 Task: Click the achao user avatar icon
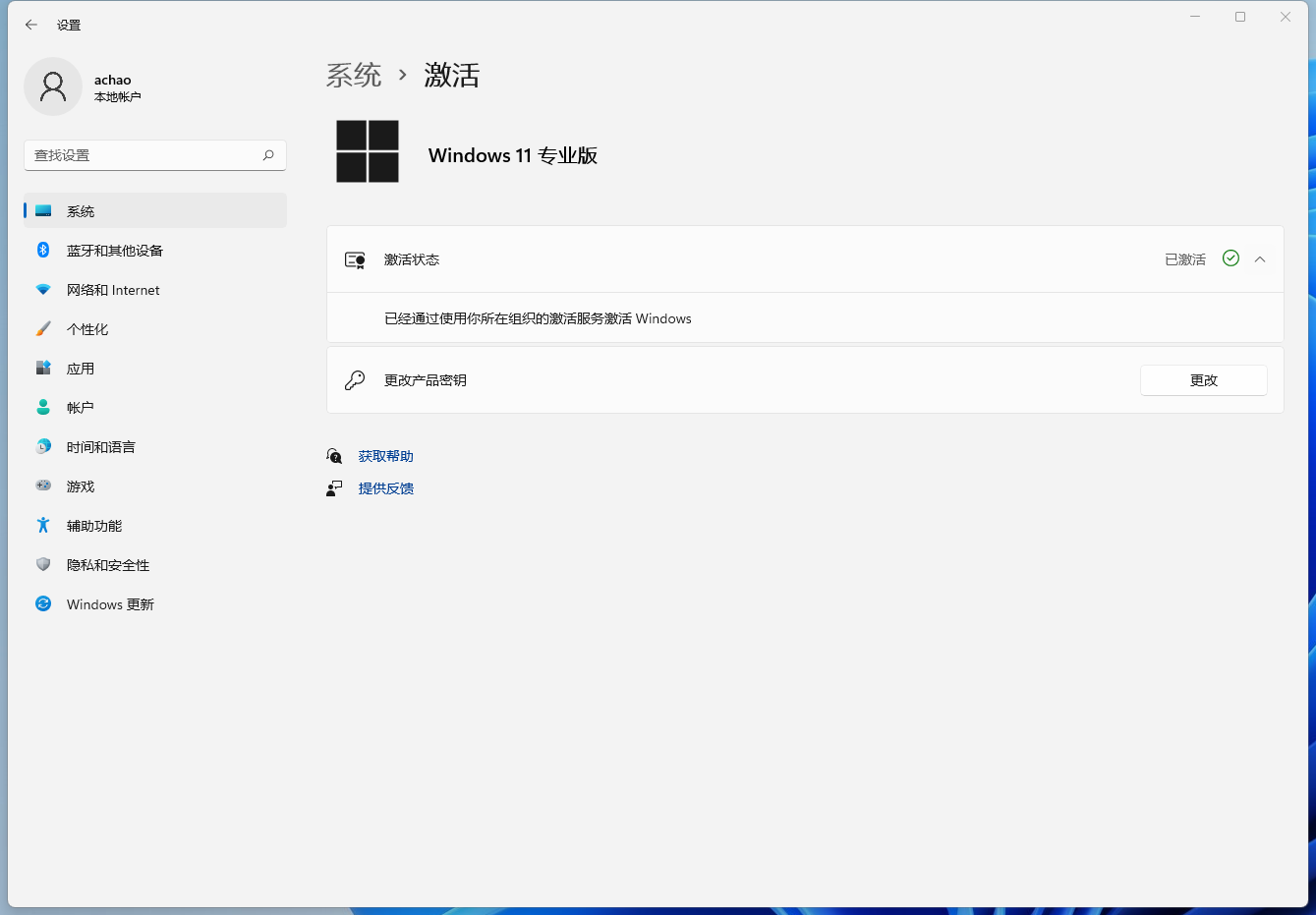[x=53, y=86]
